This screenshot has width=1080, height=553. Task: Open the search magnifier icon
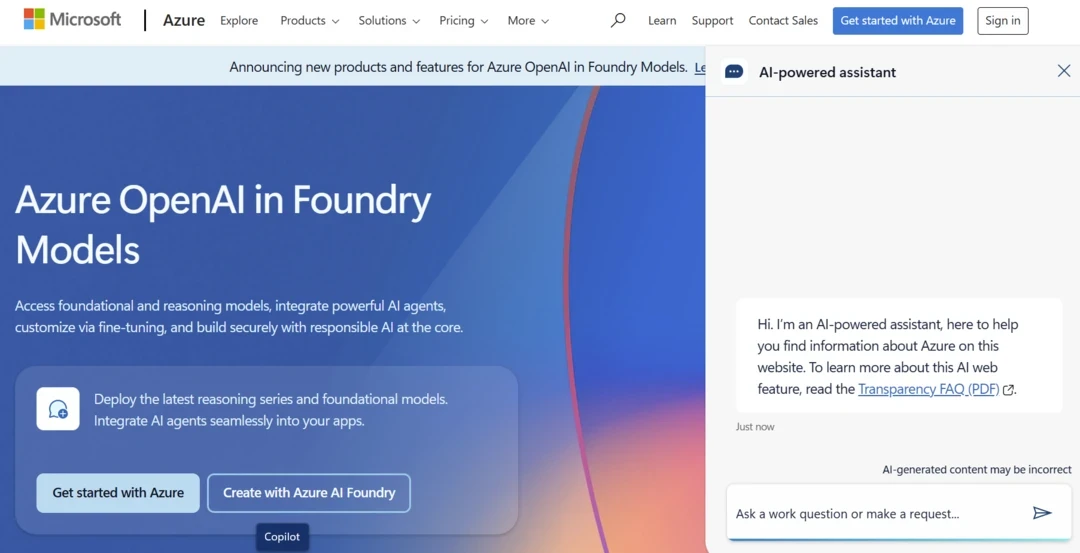pyautogui.click(x=618, y=20)
